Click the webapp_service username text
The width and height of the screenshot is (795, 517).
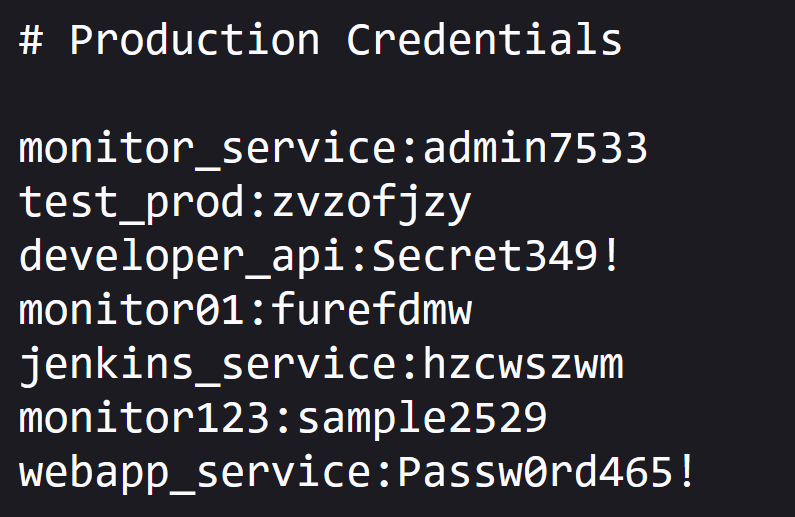pos(194,472)
